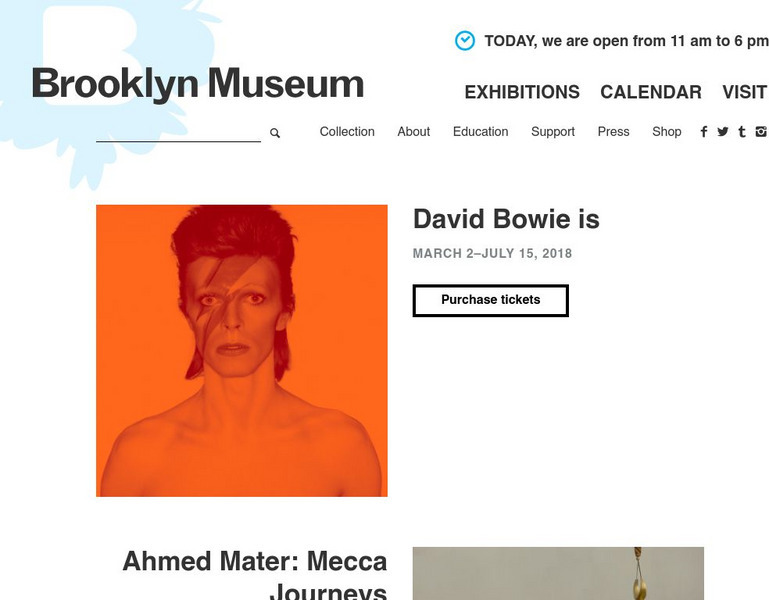
Task: Open the EXHIBITIONS menu
Action: 522,92
